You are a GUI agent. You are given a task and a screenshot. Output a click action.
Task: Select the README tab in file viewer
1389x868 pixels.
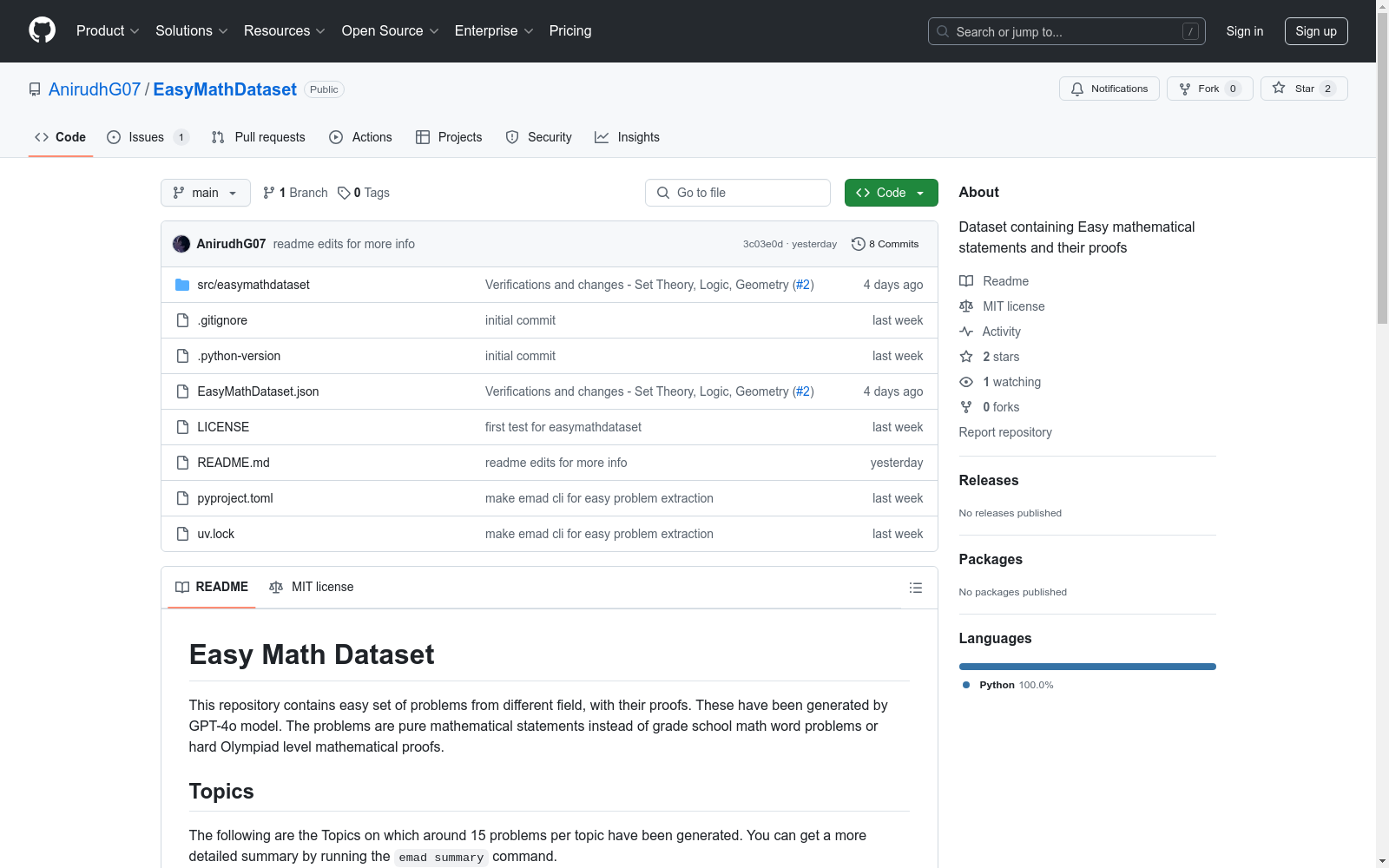click(212, 588)
